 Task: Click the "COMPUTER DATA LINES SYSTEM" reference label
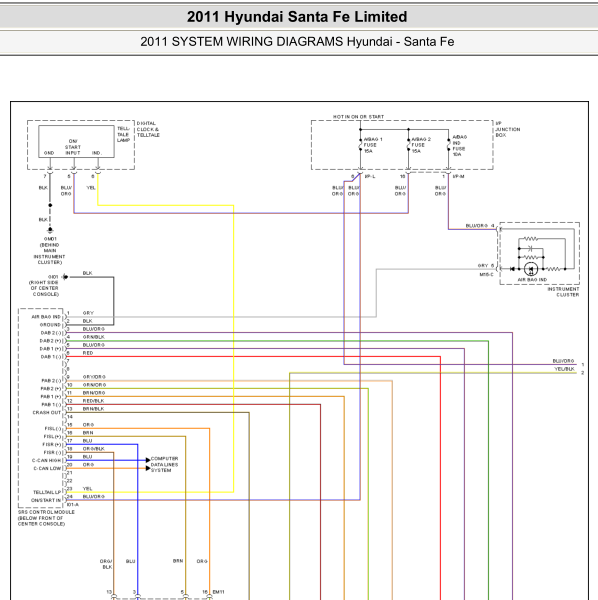point(164,465)
